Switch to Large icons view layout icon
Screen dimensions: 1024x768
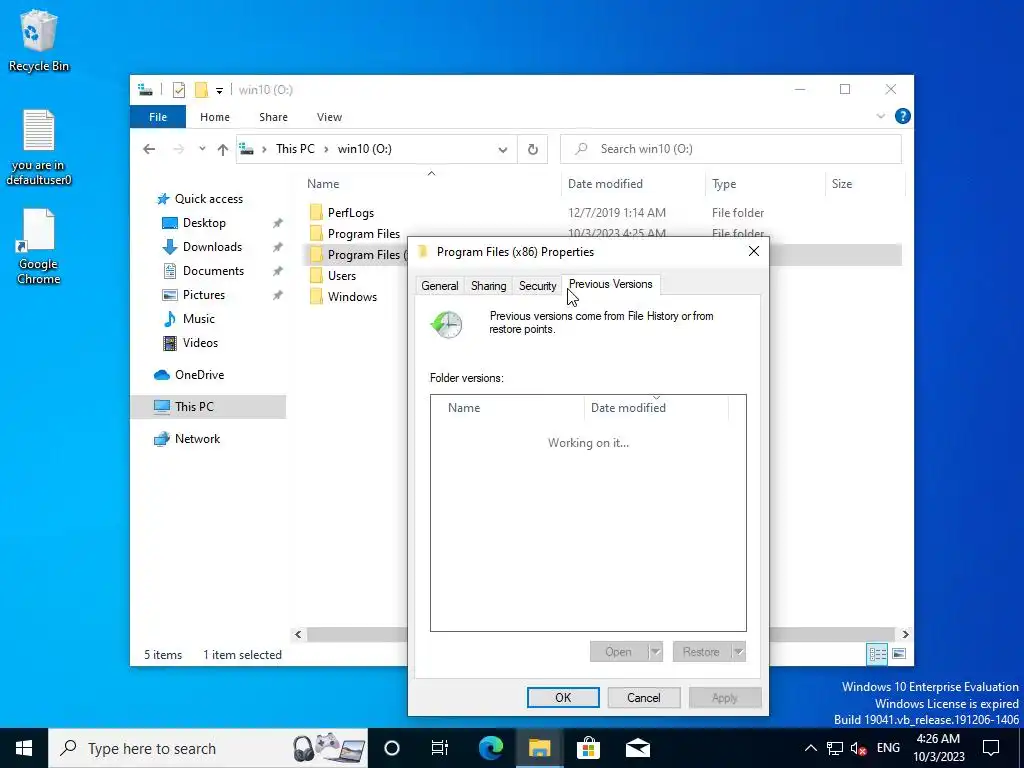899,654
